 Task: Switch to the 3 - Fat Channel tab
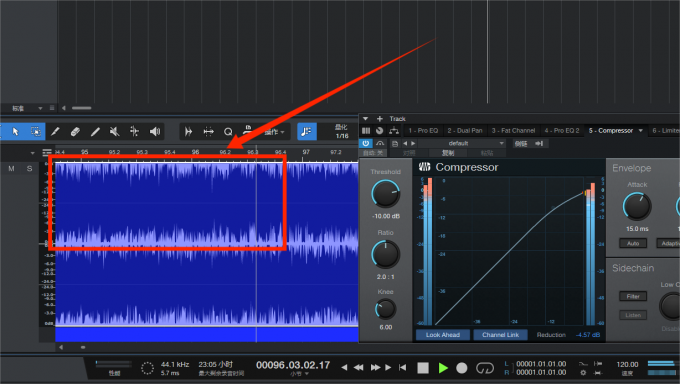coord(513,131)
